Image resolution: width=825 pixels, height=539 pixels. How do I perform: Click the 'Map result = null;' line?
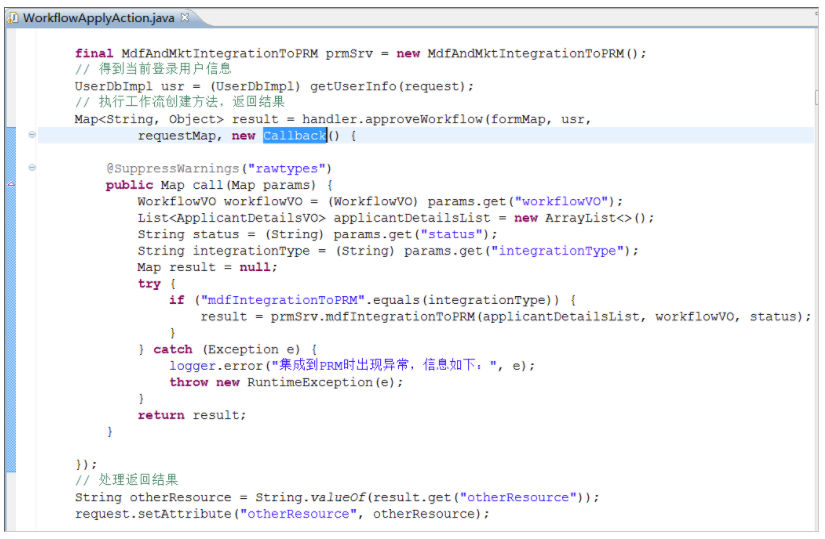207,267
